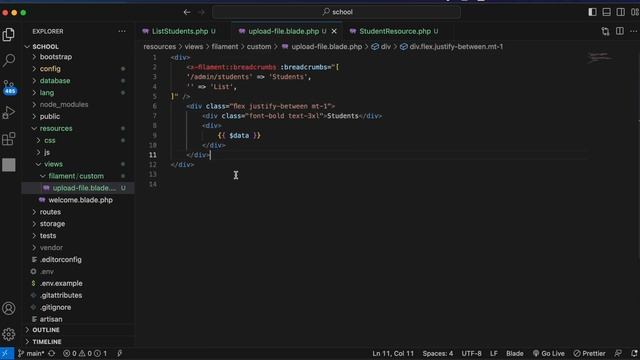Start Go Live server

click(x=549, y=353)
